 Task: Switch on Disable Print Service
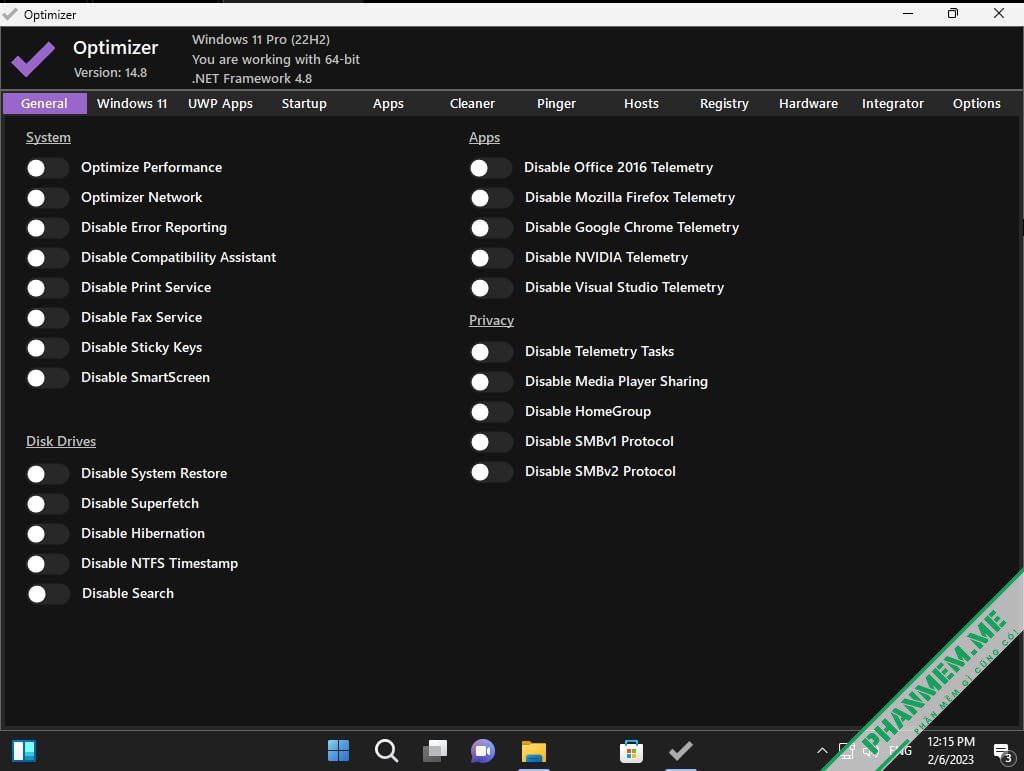click(47, 288)
